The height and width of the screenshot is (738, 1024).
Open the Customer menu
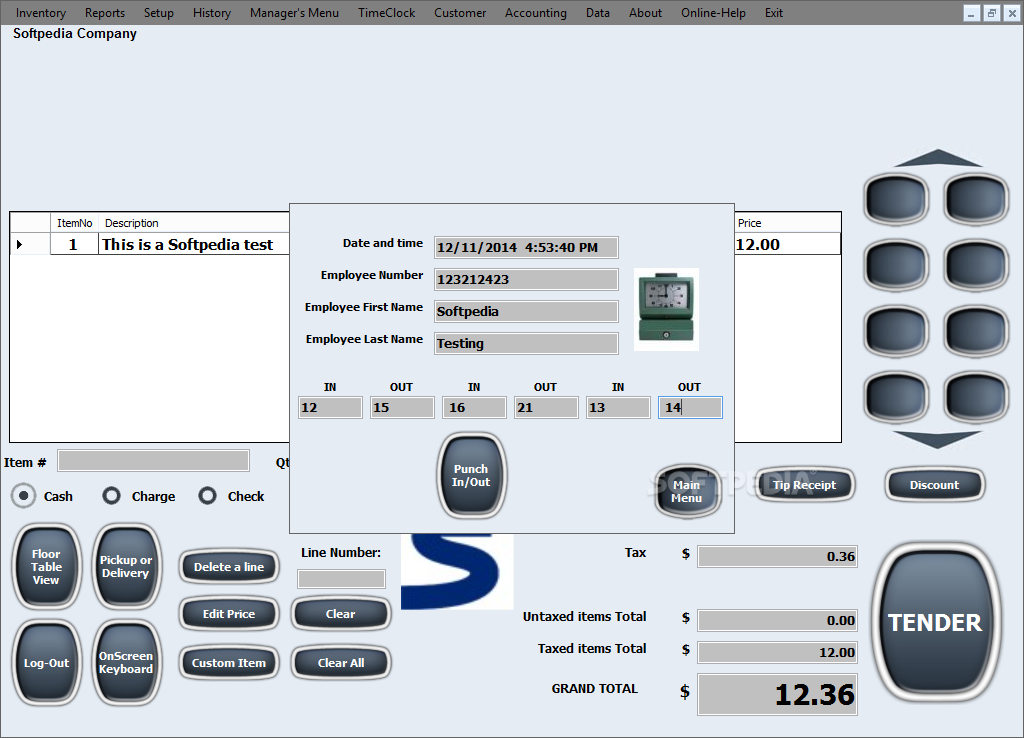click(x=460, y=12)
